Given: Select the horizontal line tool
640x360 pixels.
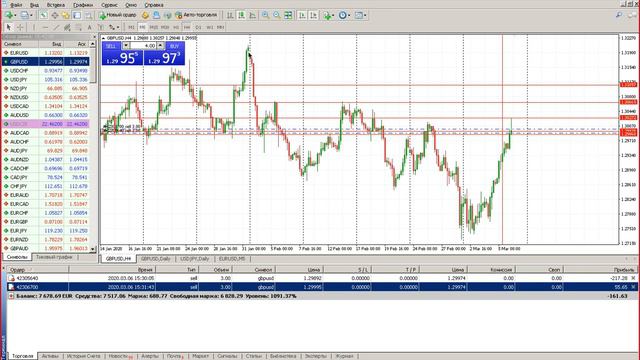Looking at the screenshot, I should pos(45,27).
